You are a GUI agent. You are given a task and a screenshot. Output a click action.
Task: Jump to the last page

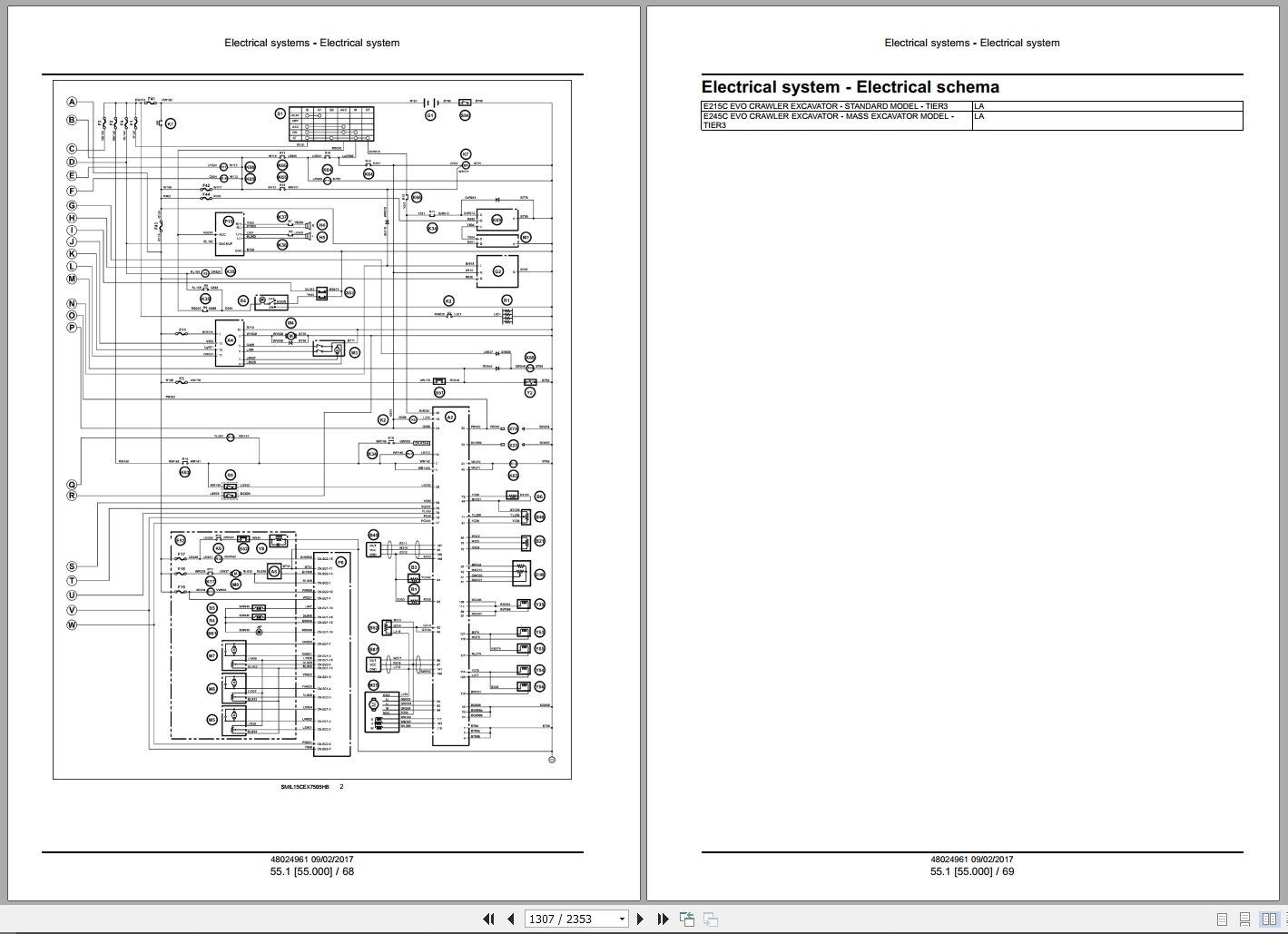coord(663,919)
